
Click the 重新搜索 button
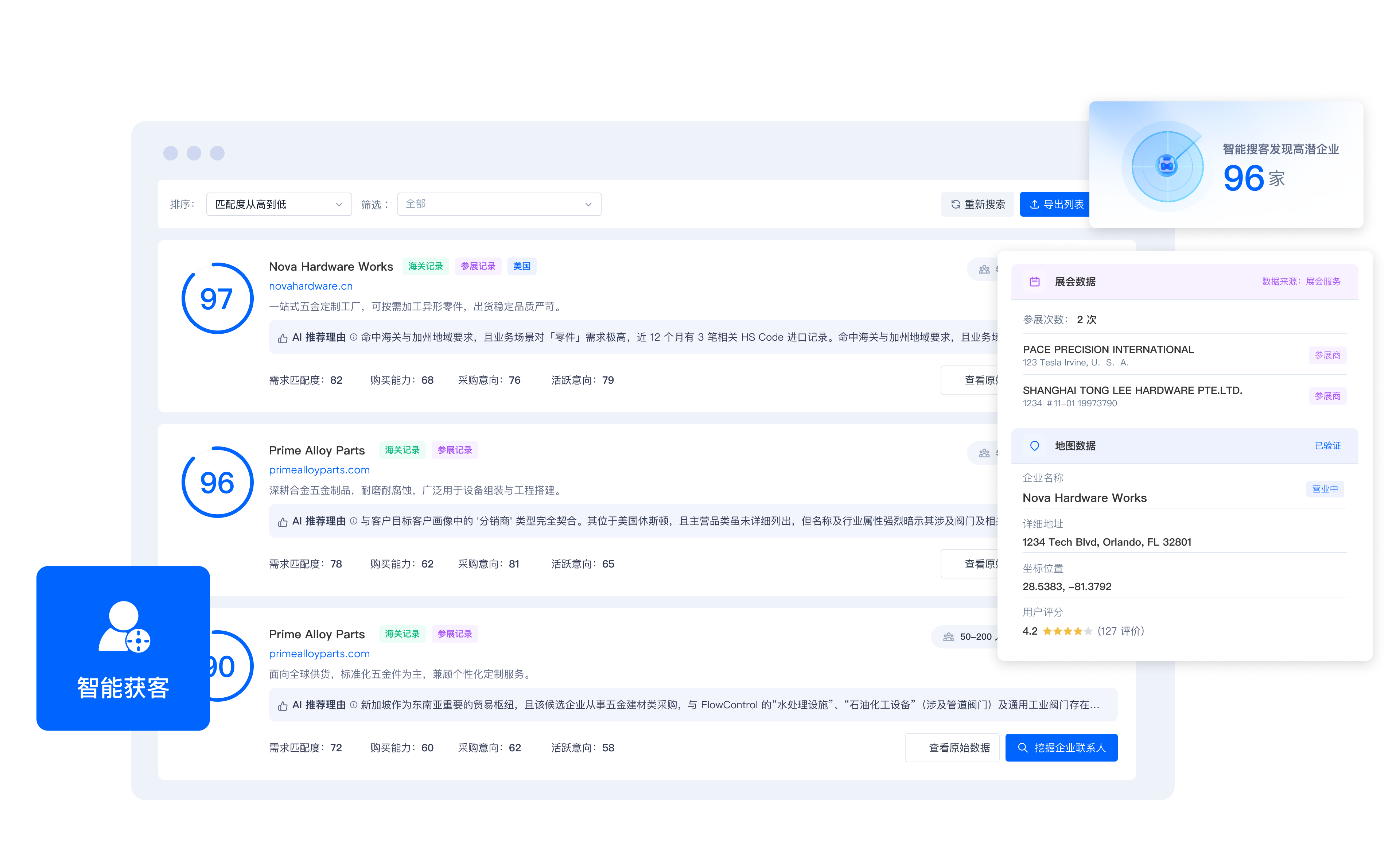[x=977, y=204]
